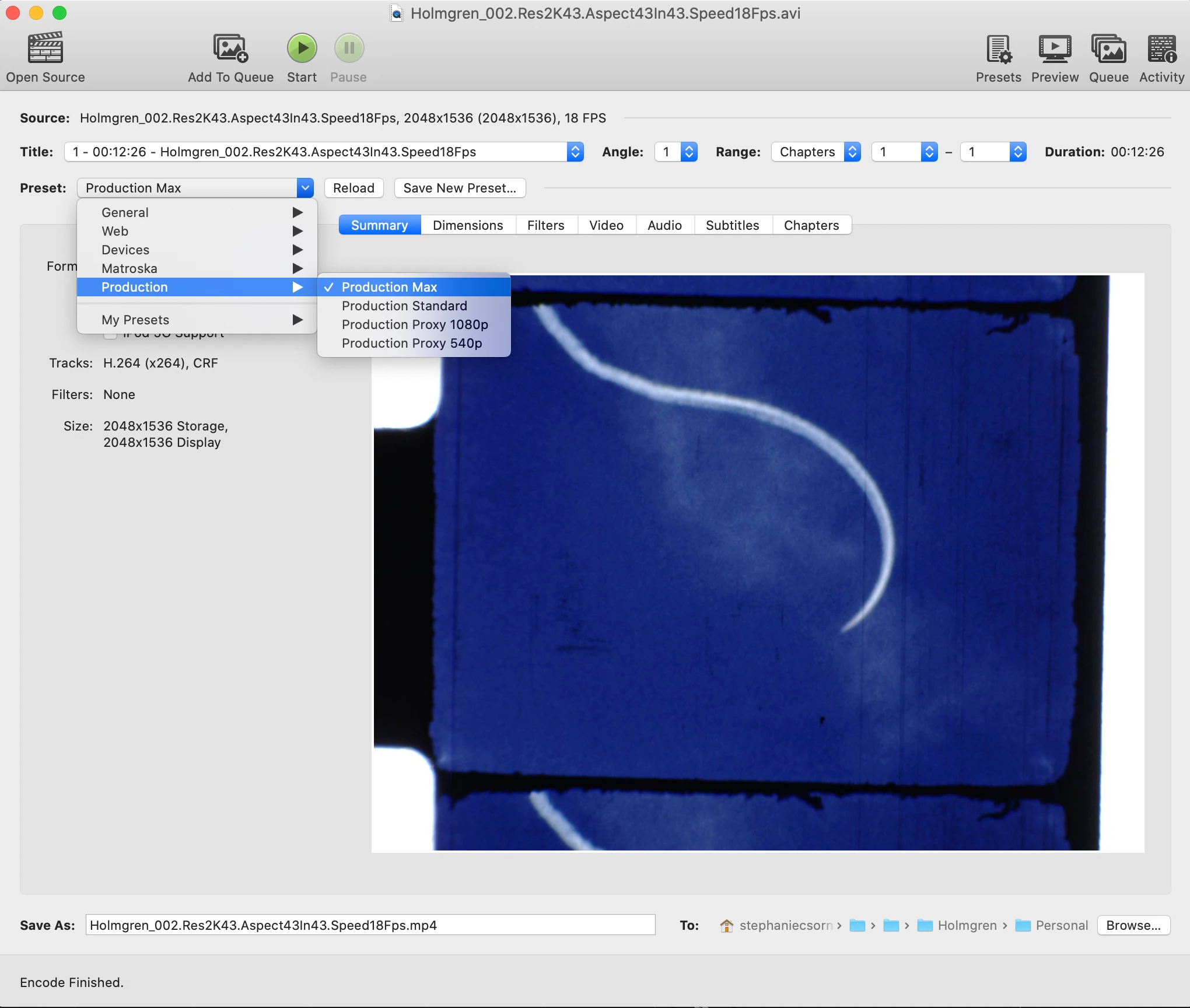The height and width of the screenshot is (1008, 1190).
Task: Click the Add To Queue icon
Action: point(230,48)
